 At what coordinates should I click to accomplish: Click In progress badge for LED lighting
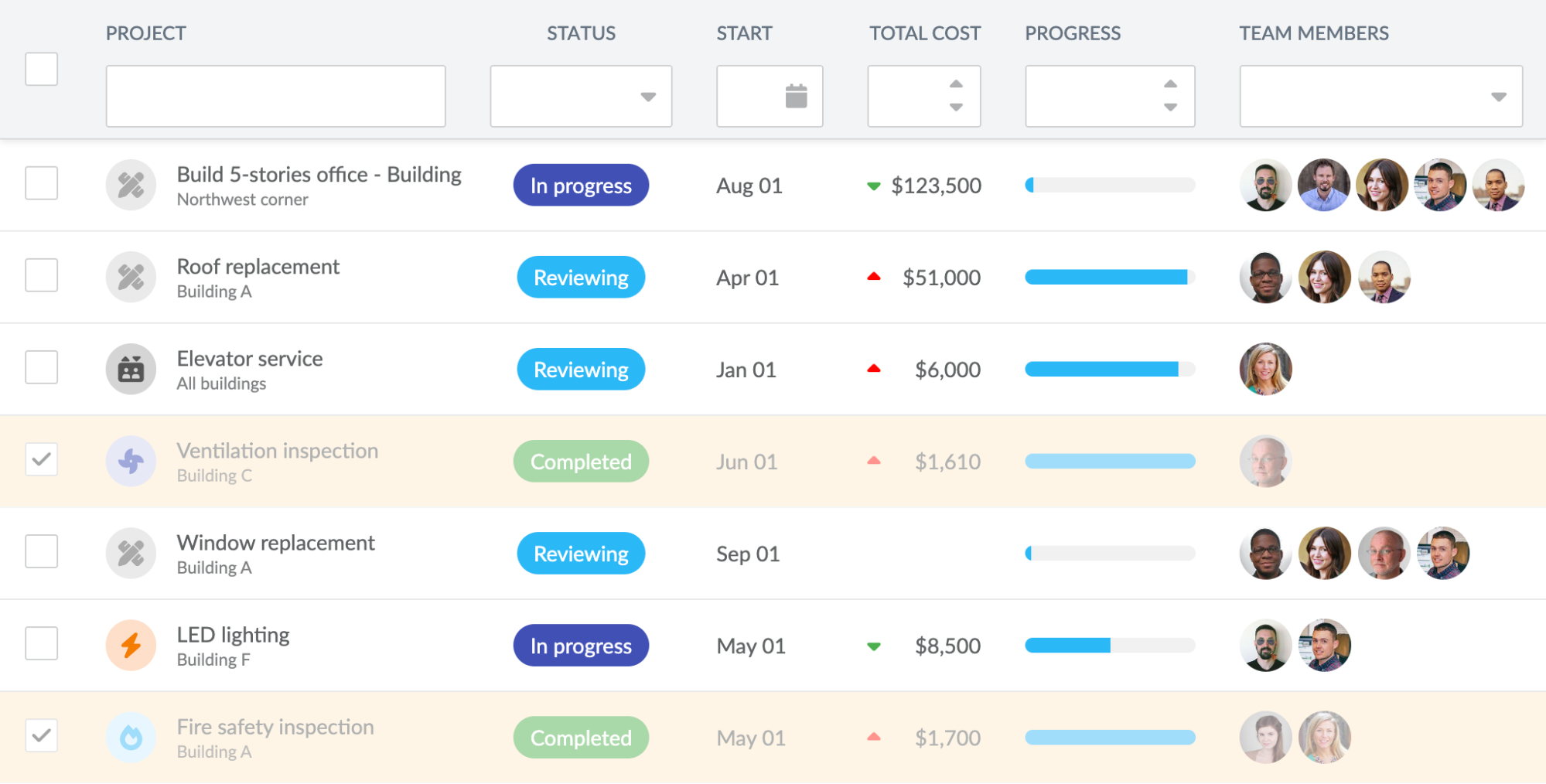tap(581, 646)
